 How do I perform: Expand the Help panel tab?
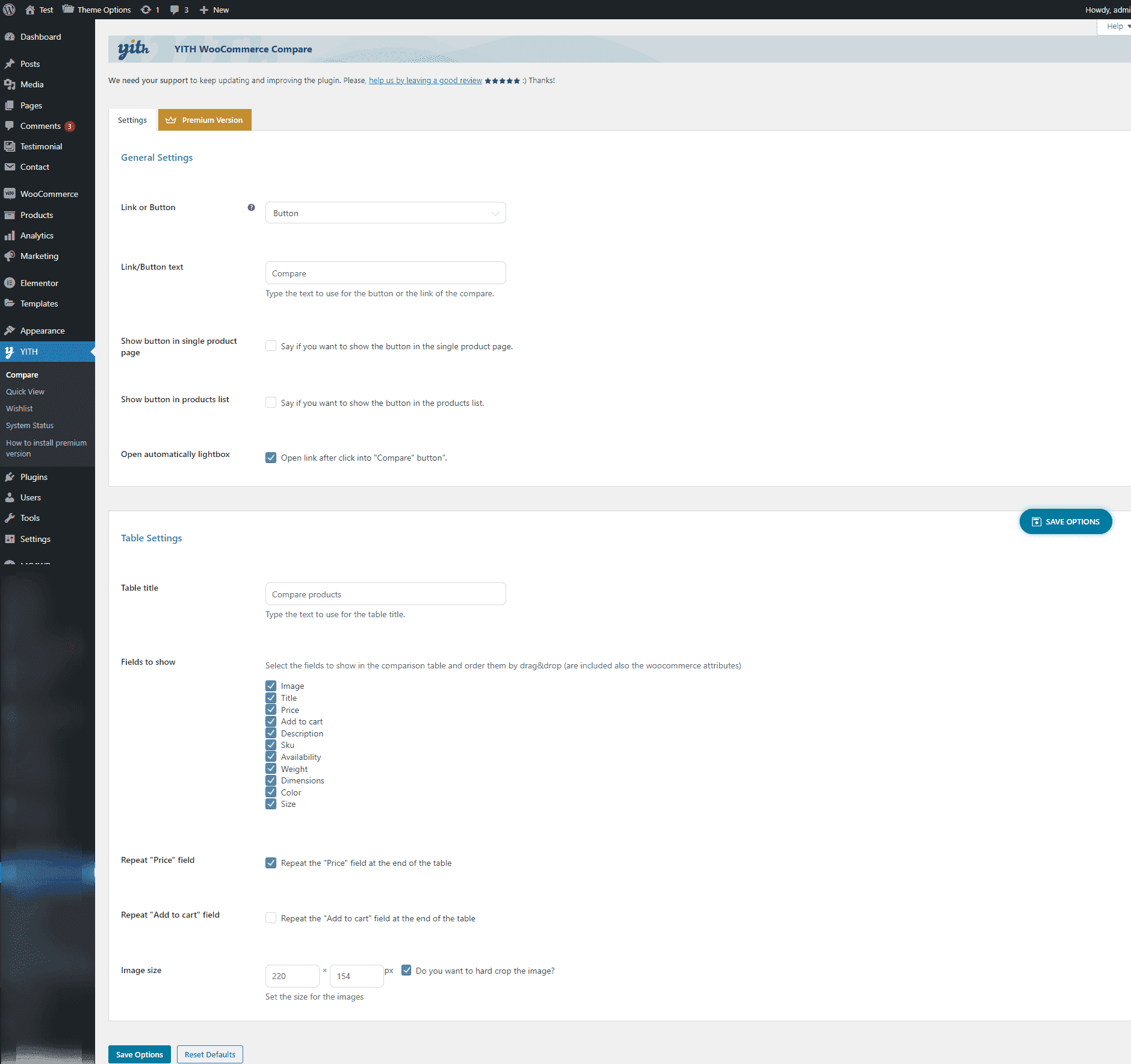coord(1116,26)
